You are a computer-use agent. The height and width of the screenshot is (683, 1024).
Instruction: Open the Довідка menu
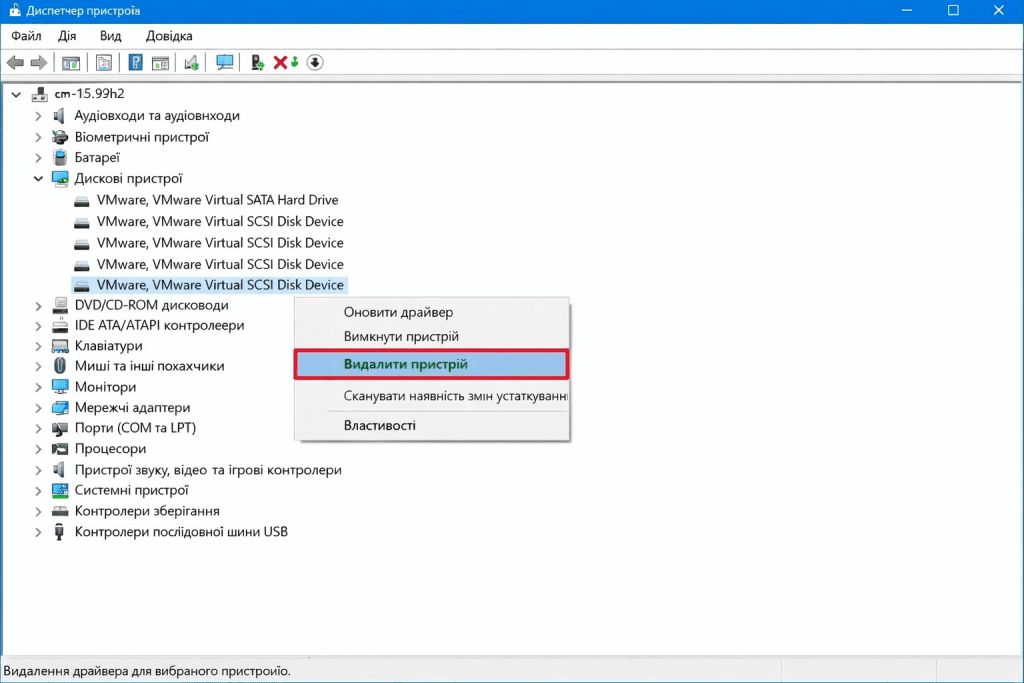(169, 36)
